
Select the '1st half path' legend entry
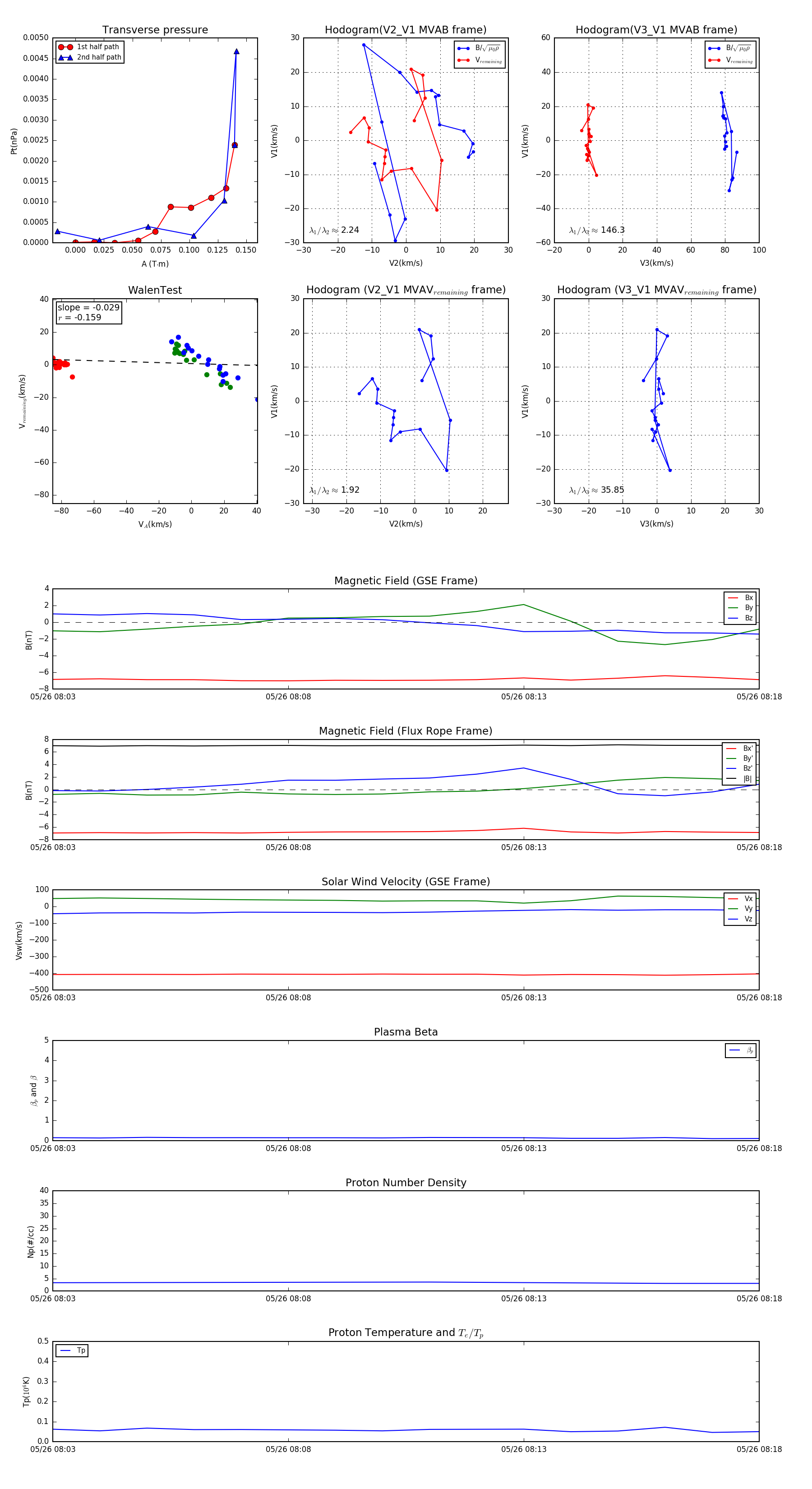[89, 47]
